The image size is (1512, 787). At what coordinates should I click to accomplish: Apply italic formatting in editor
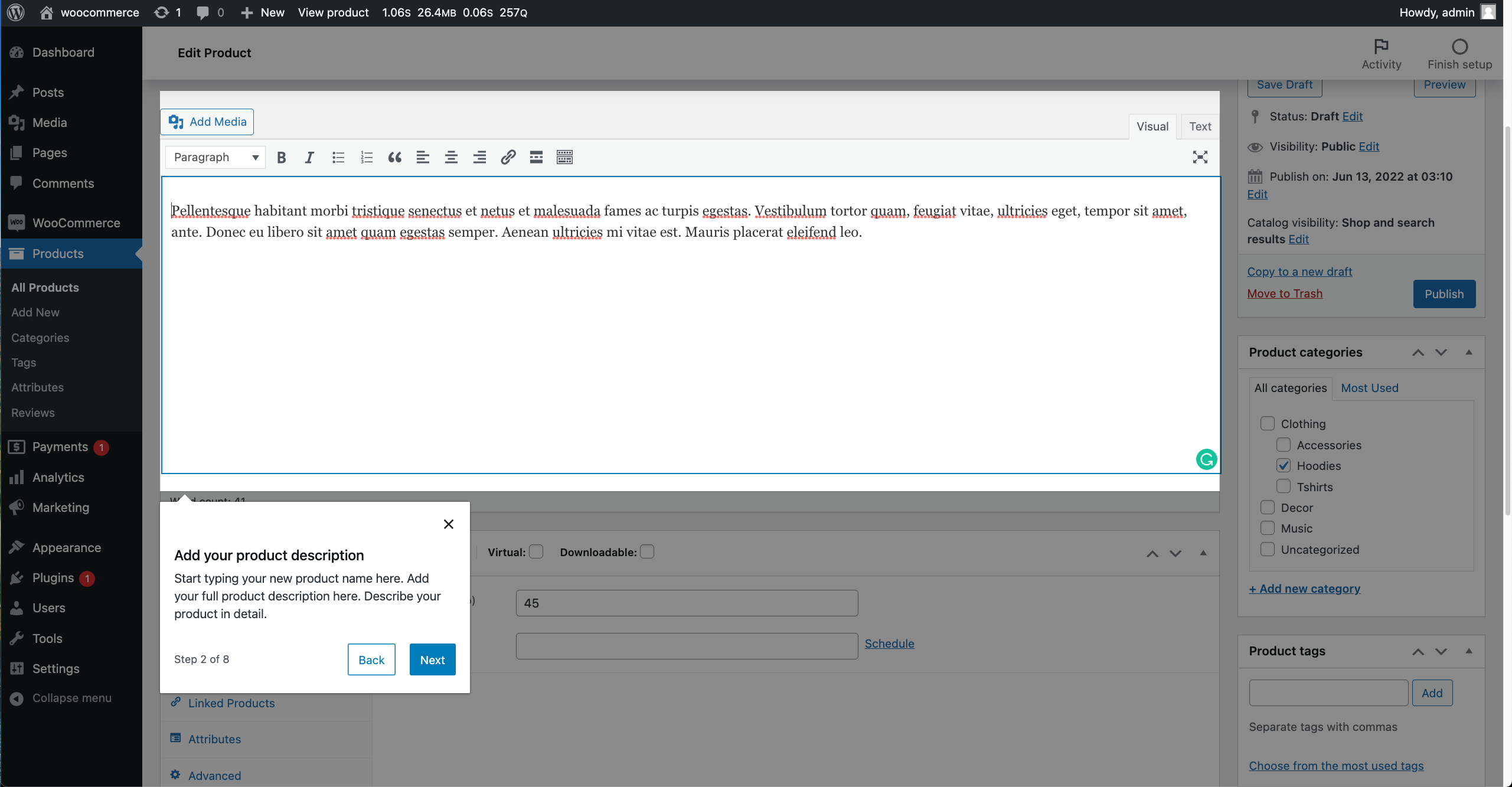tap(309, 157)
